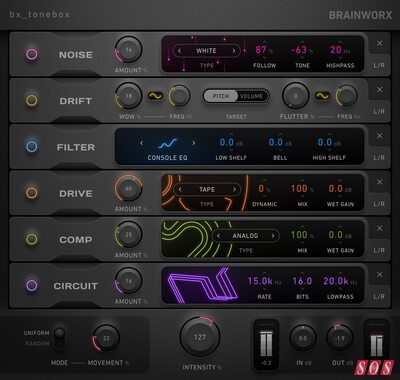Remove the COMP module with X
The image size is (400, 380).
379,228
